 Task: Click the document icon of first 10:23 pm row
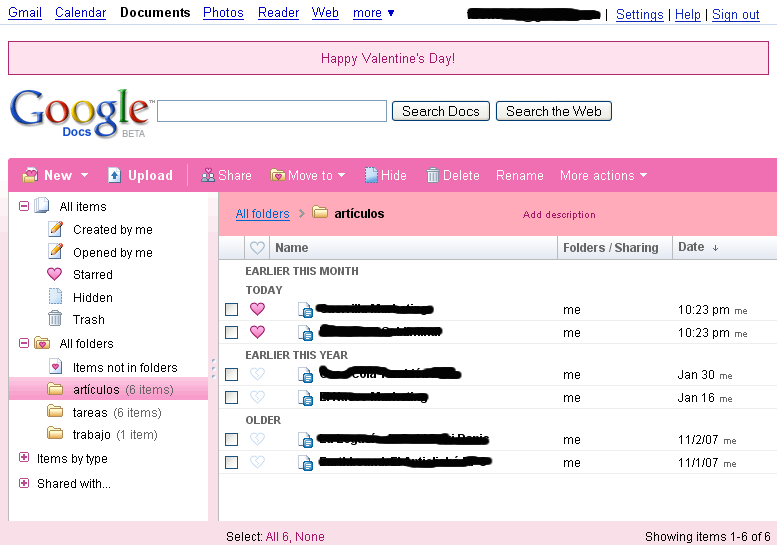pyautogui.click(x=306, y=310)
